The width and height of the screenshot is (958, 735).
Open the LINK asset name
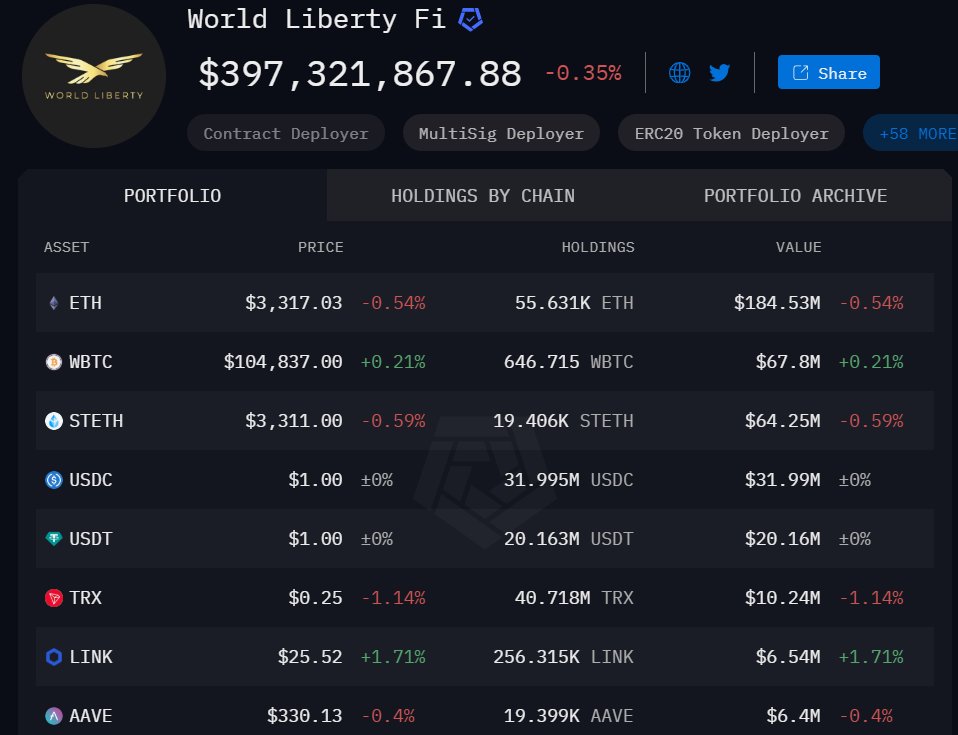coord(90,657)
